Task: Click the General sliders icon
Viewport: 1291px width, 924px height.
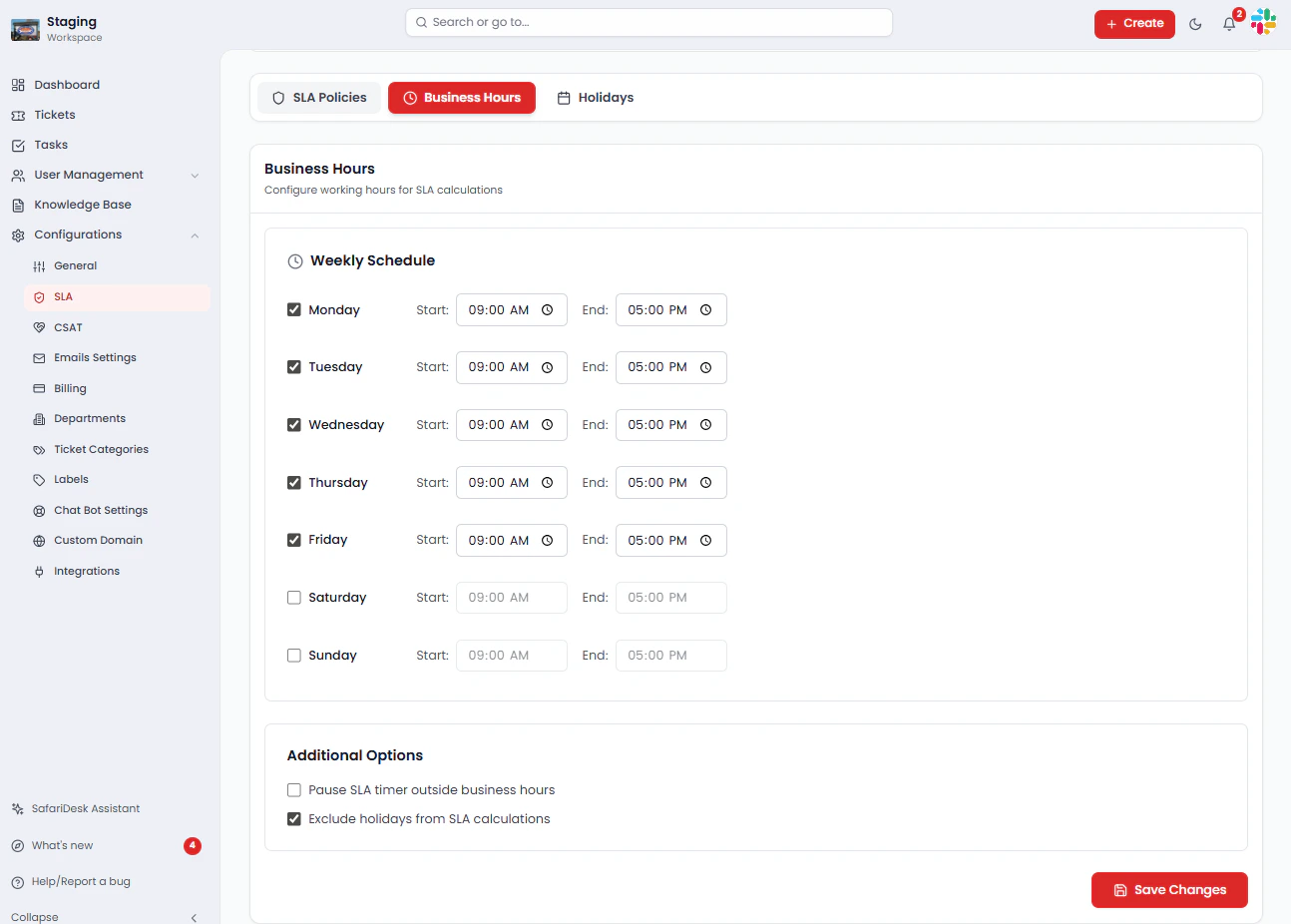Action: pos(39,266)
